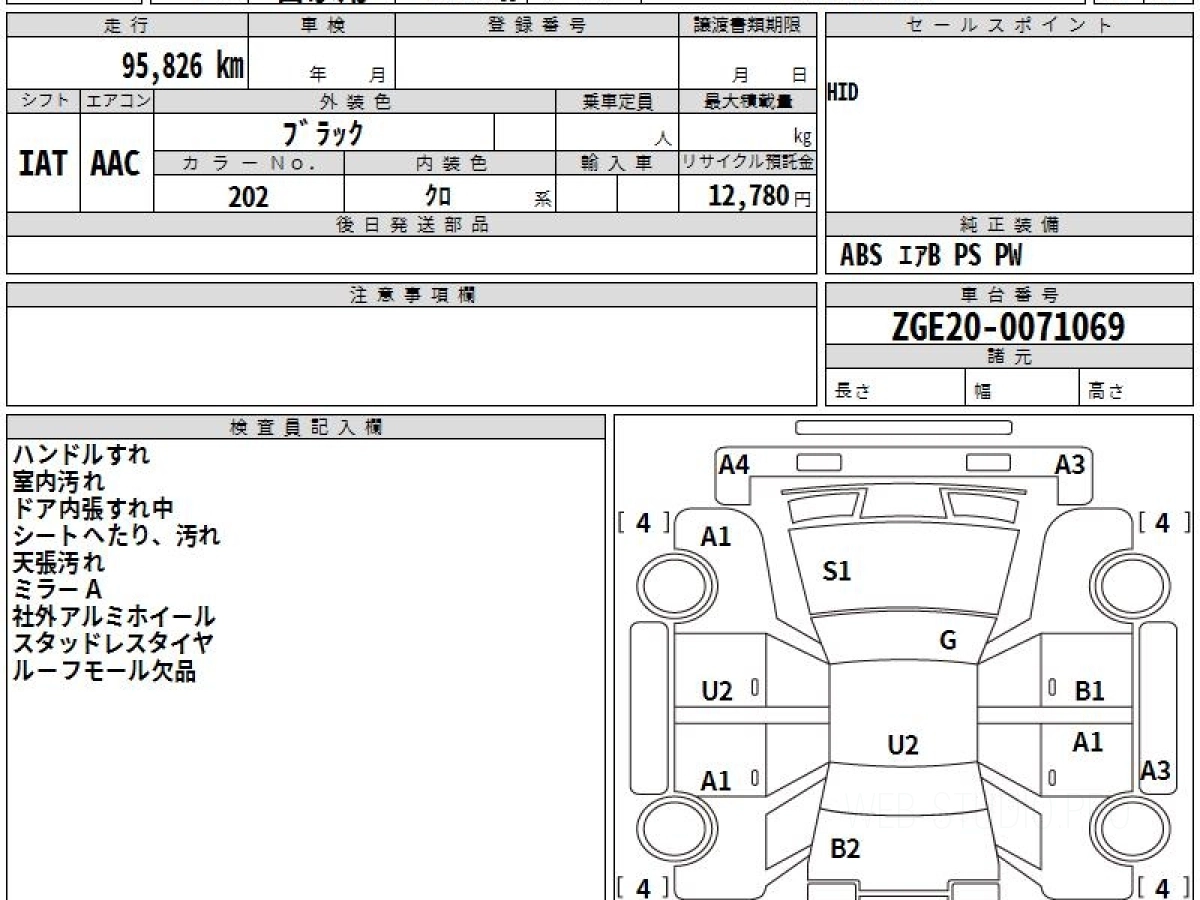Click the A4 mark on the front bumper
This screenshot has height=900, width=1200.
pyautogui.click(x=734, y=464)
